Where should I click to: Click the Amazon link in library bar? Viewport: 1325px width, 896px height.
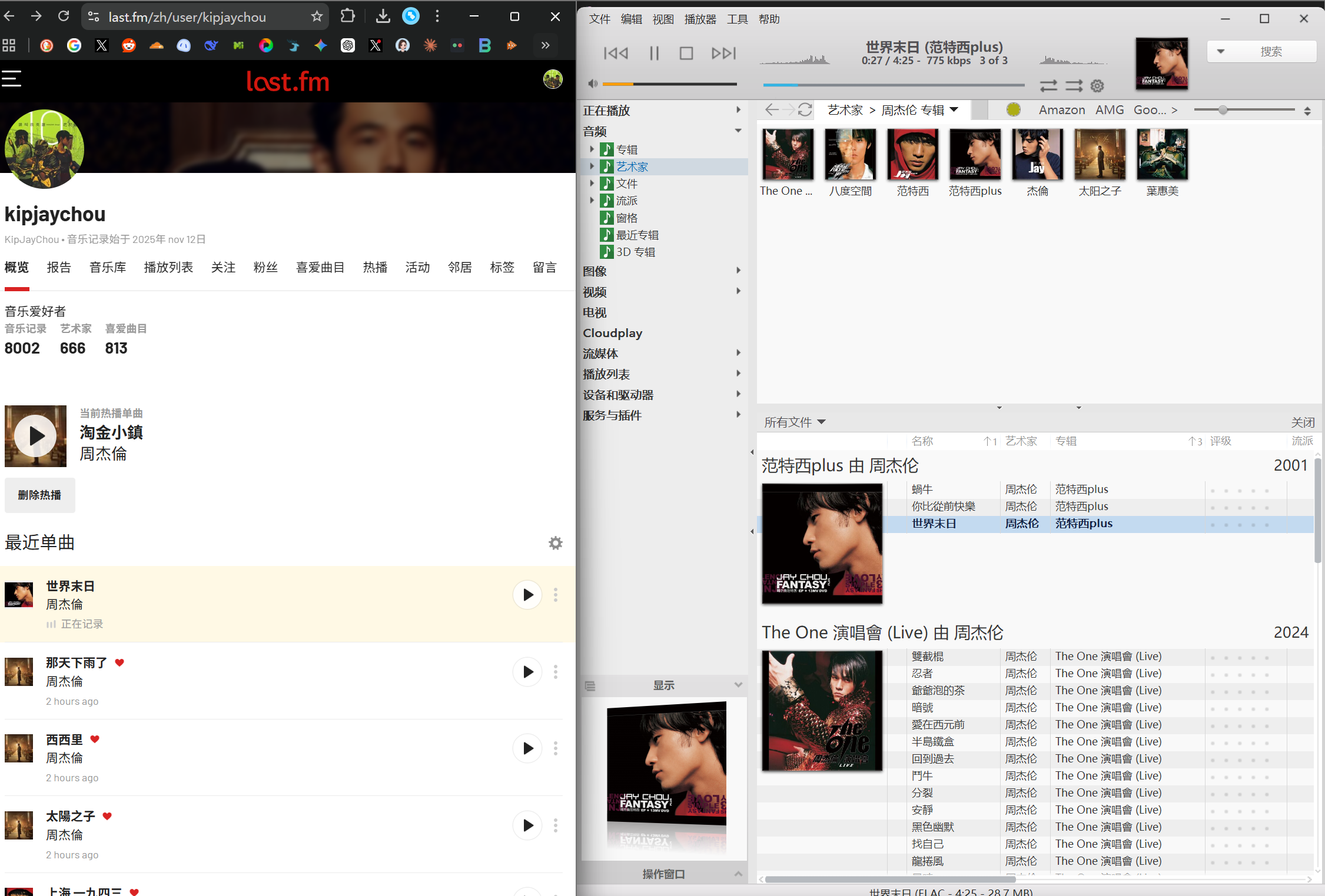tap(1061, 110)
